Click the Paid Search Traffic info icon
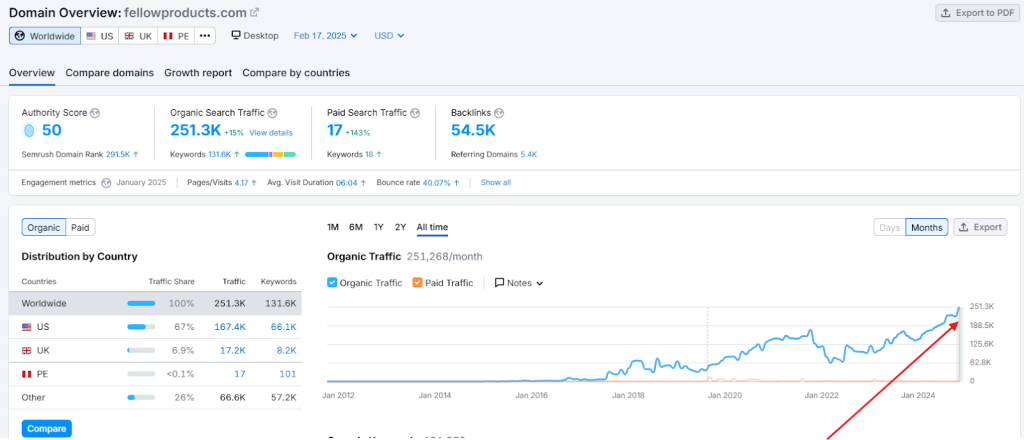 tap(414, 113)
